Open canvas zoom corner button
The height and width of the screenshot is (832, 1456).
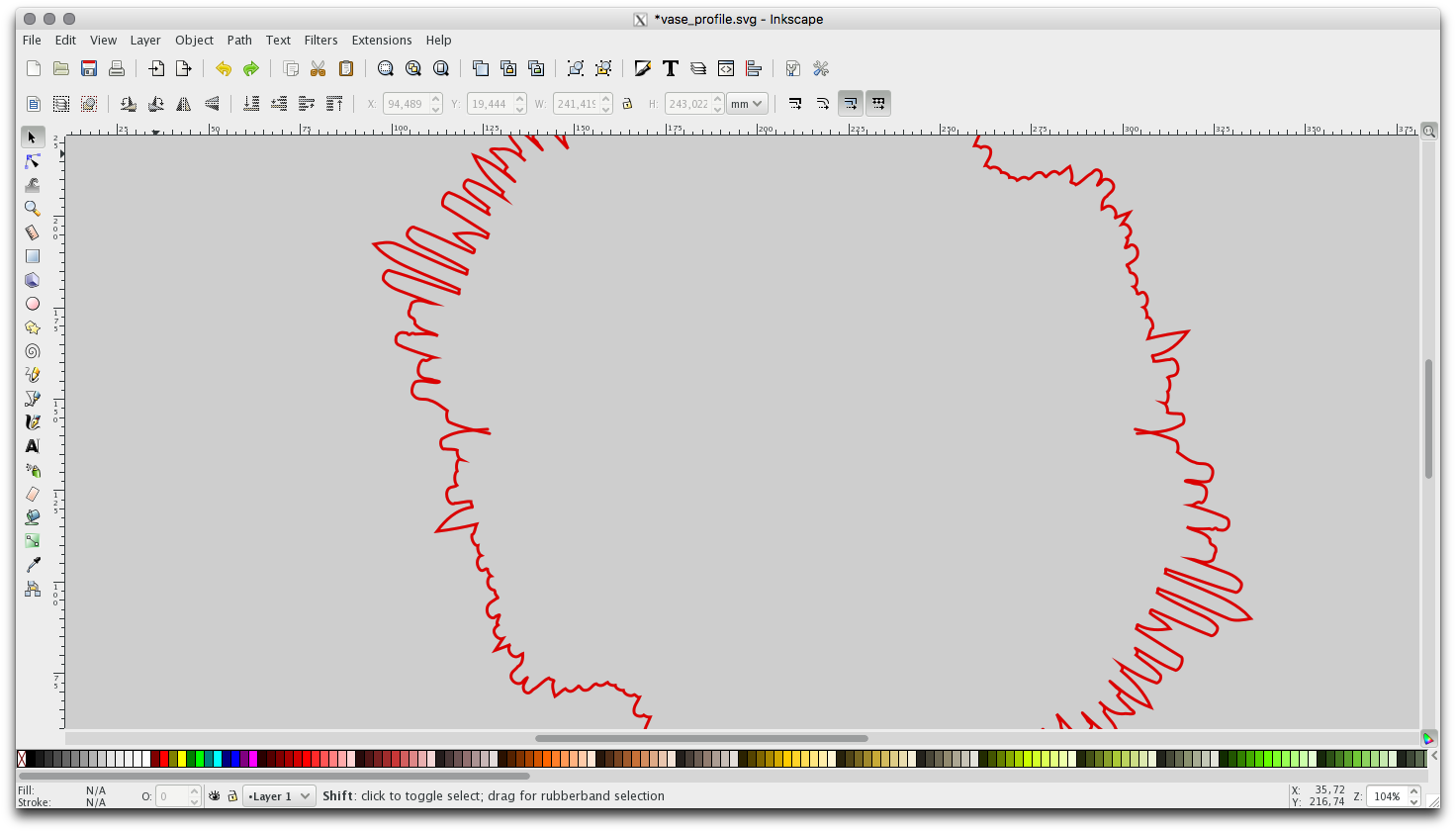click(1429, 131)
